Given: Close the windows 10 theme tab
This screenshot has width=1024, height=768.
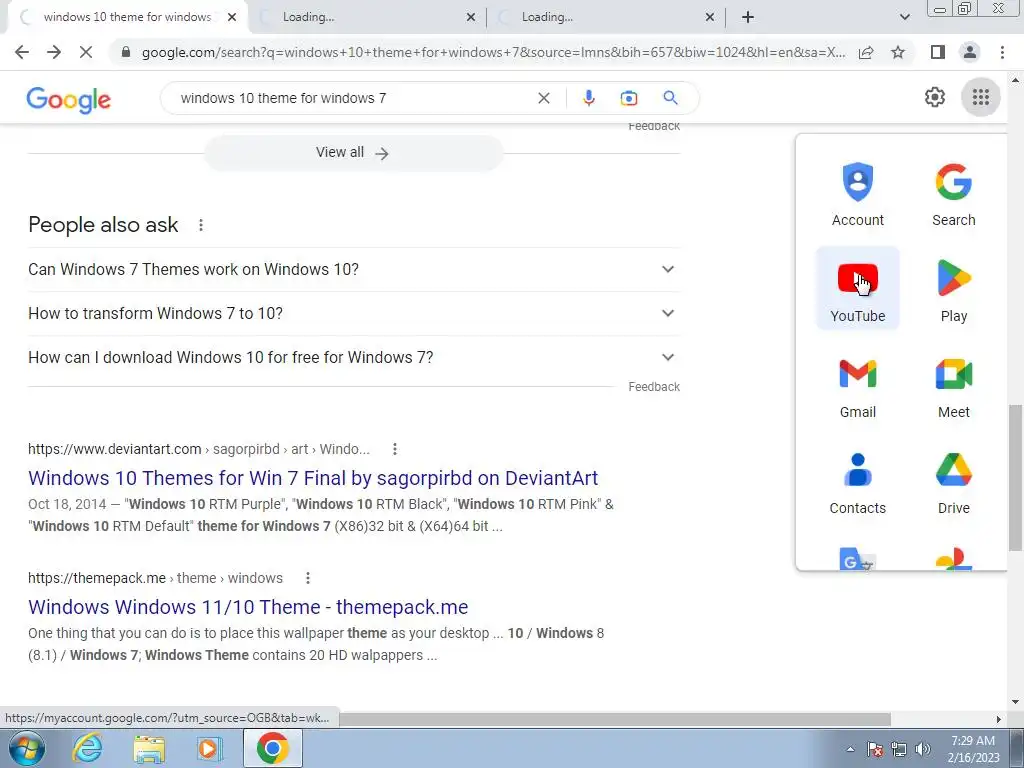Looking at the screenshot, I should [232, 17].
